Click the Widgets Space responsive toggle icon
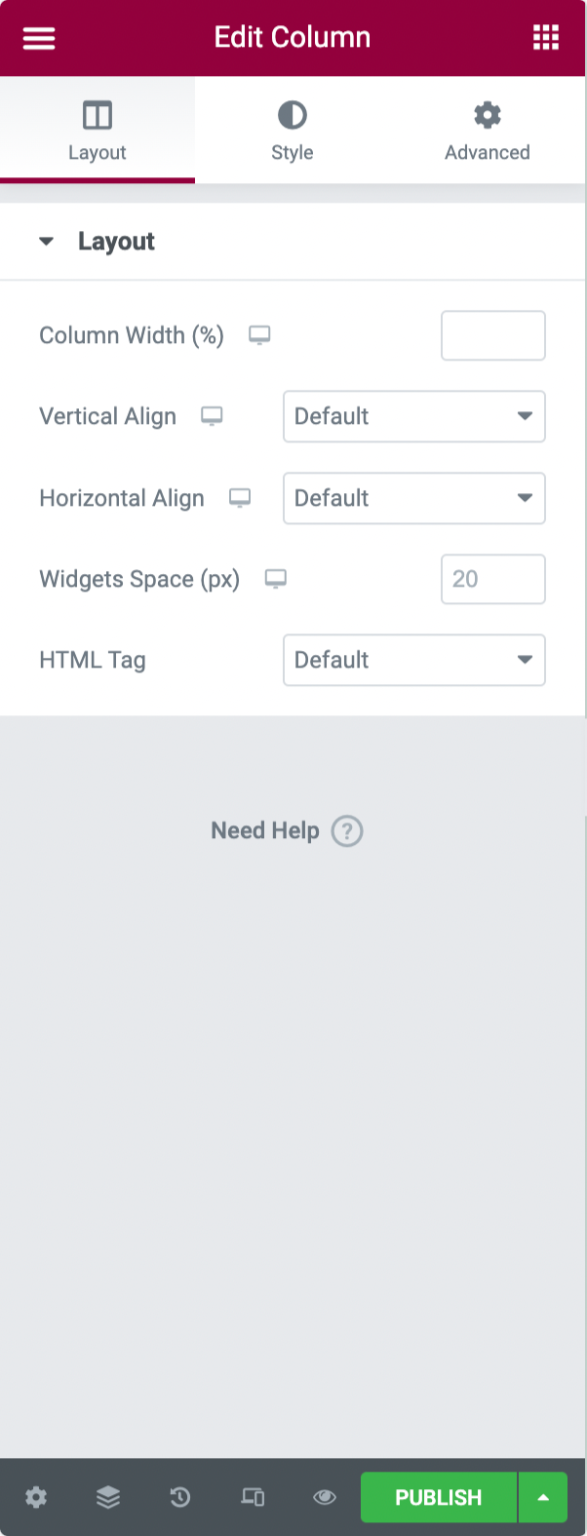The image size is (587, 1536). [x=276, y=579]
